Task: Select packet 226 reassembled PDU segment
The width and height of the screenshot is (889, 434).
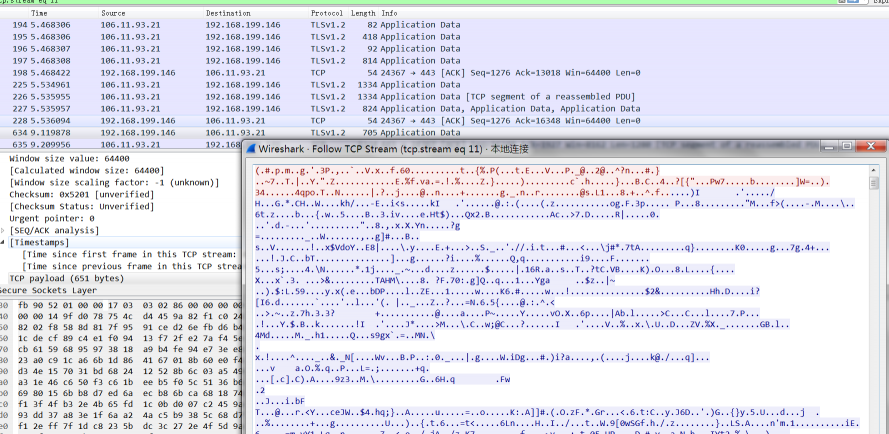Action: (x=444, y=96)
